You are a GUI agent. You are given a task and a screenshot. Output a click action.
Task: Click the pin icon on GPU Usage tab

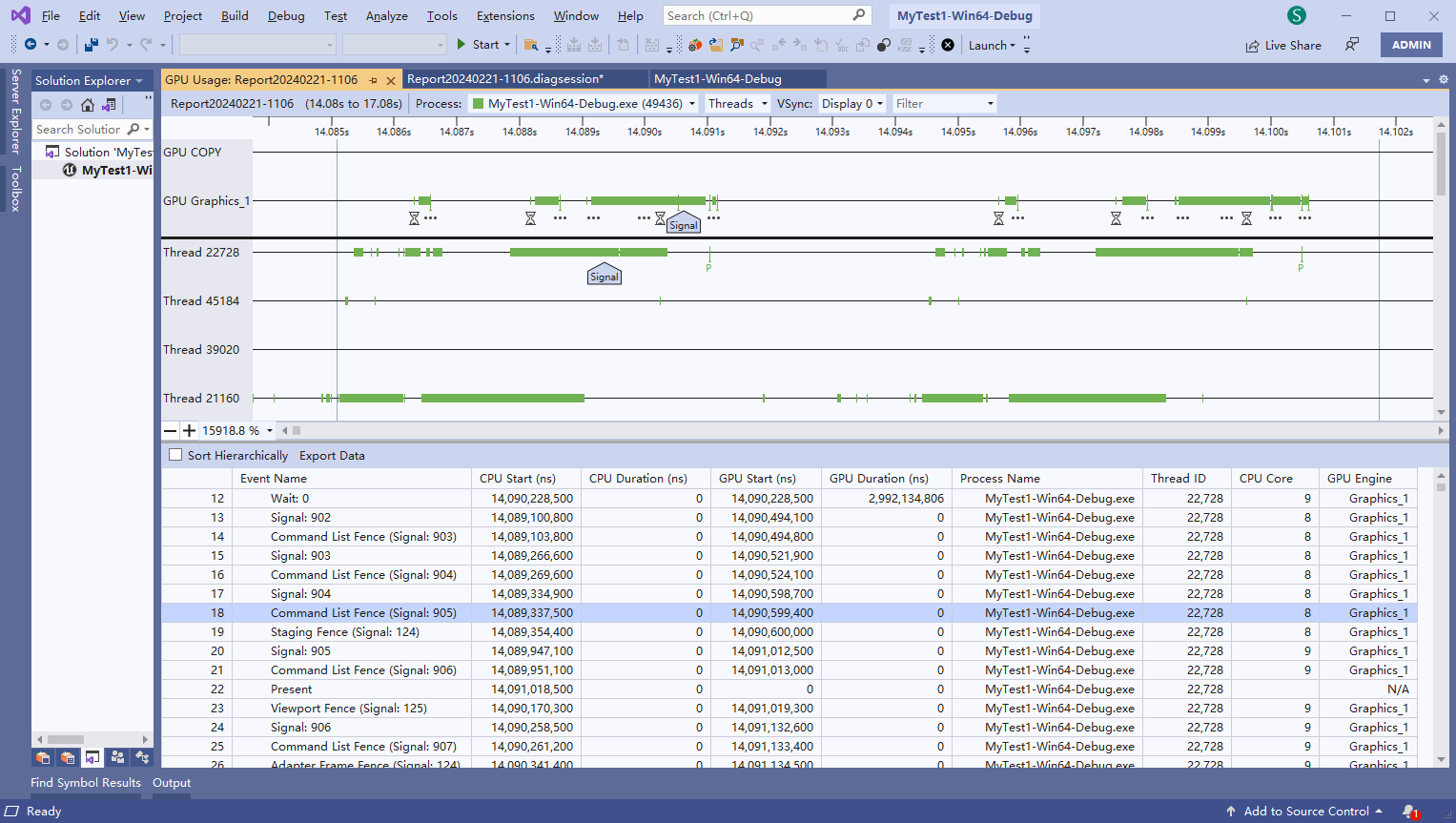coord(373,80)
